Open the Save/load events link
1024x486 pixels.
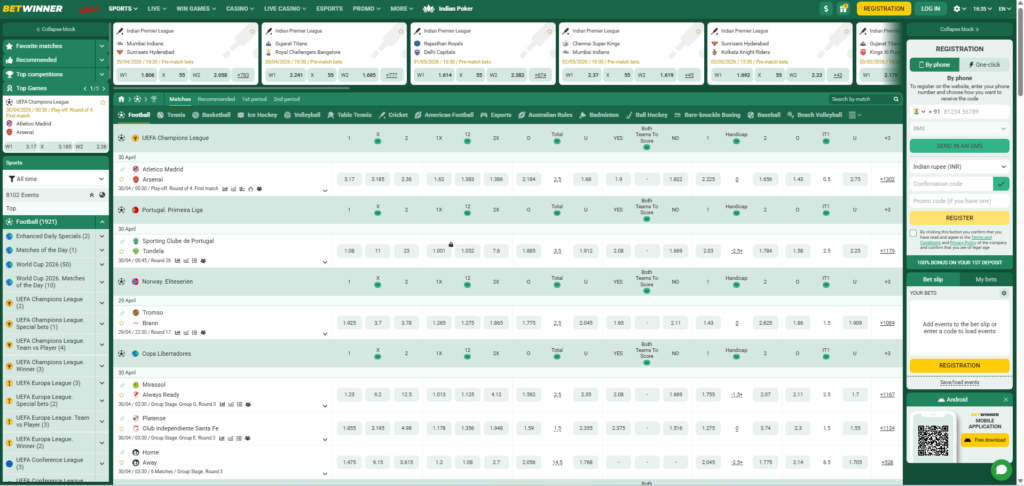959,382
